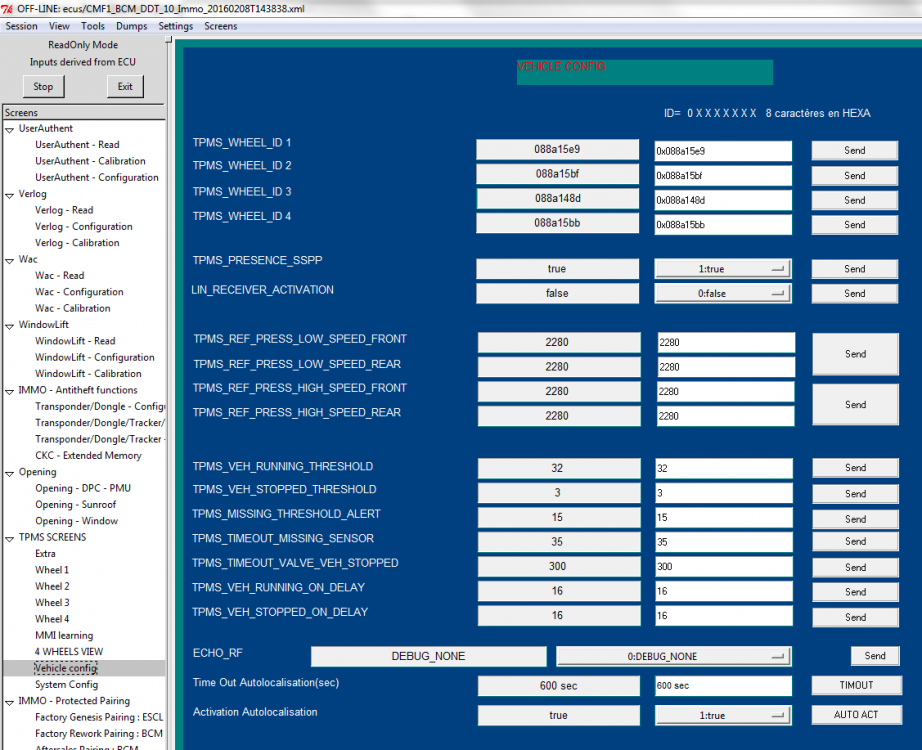Viewport: 922px width, 750px height.
Task: Collapse the TPMS SCREENS tree node
Action: tap(9, 538)
